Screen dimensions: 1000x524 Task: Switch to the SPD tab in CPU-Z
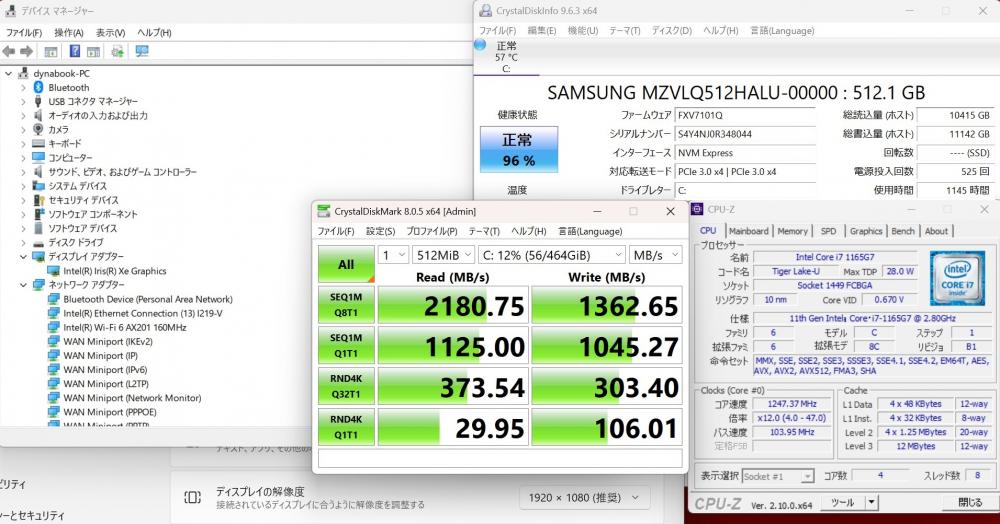[828, 231]
